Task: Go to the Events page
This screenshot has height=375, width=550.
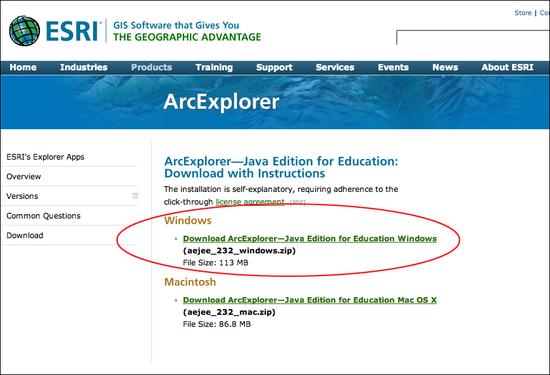Action: [x=393, y=67]
